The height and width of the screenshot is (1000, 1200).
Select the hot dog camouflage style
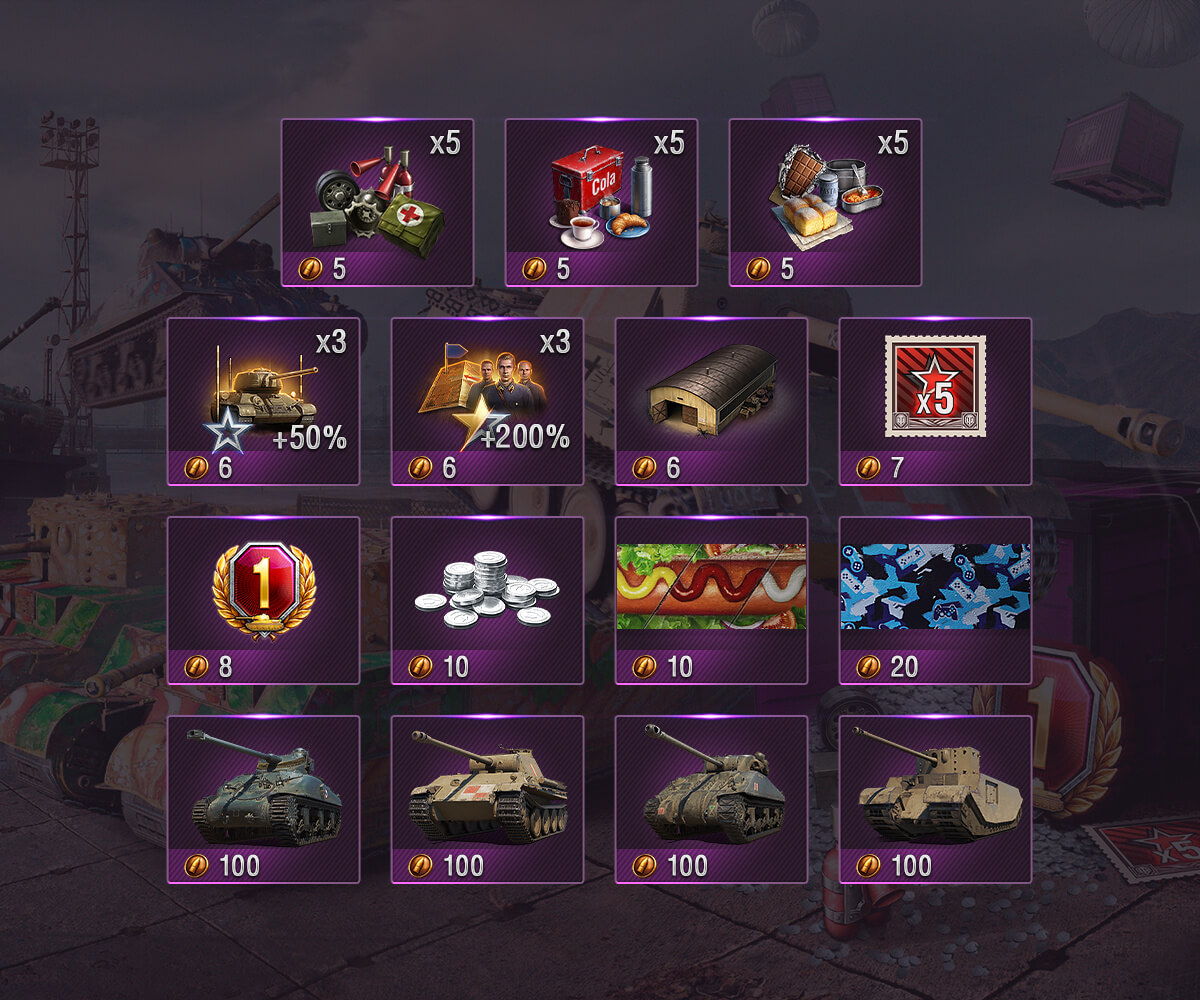tap(711, 600)
